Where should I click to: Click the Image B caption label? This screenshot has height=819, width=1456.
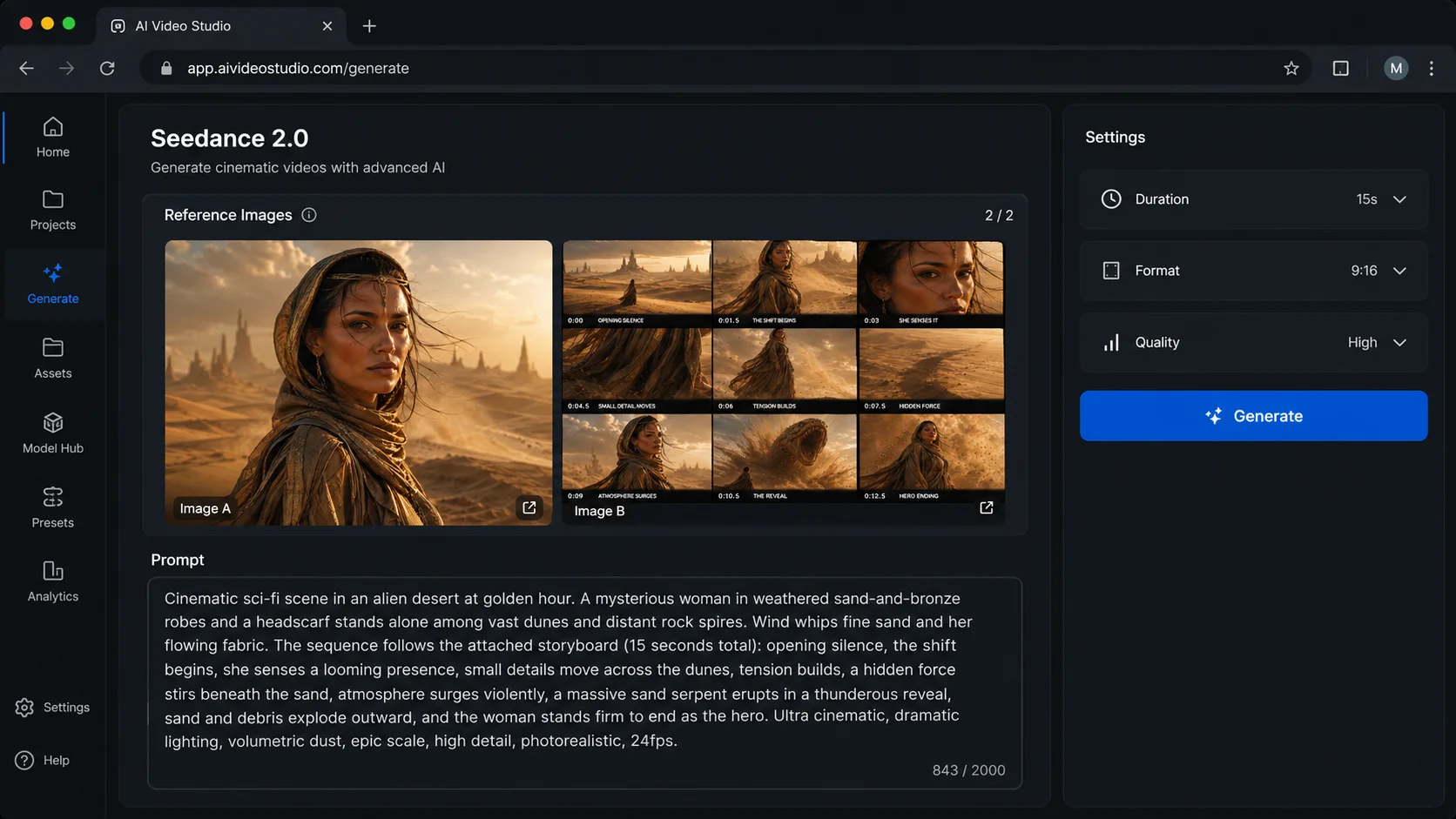click(x=599, y=511)
